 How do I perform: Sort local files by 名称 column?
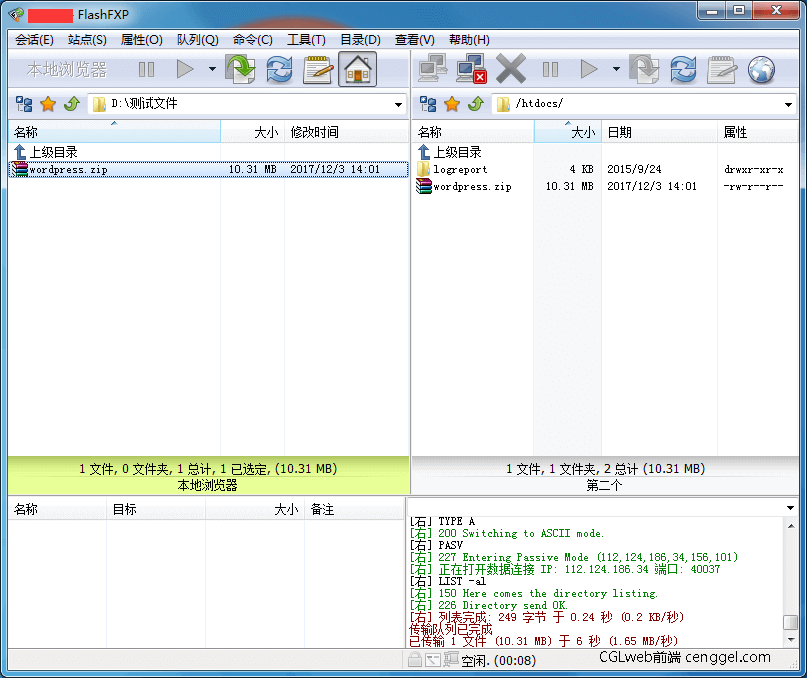pyautogui.click(x=114, y=132)
